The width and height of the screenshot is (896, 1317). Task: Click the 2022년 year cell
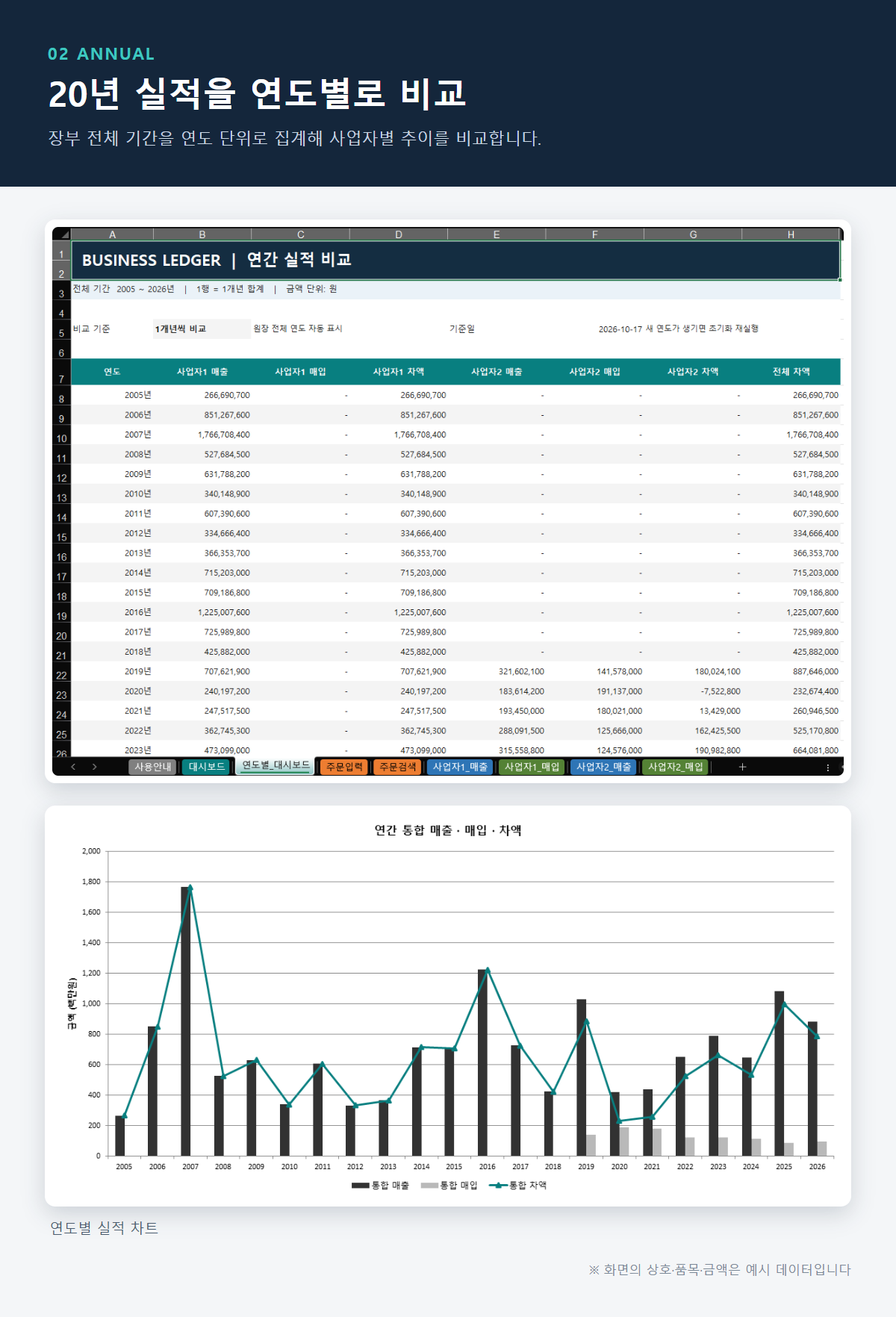[112, 731]
